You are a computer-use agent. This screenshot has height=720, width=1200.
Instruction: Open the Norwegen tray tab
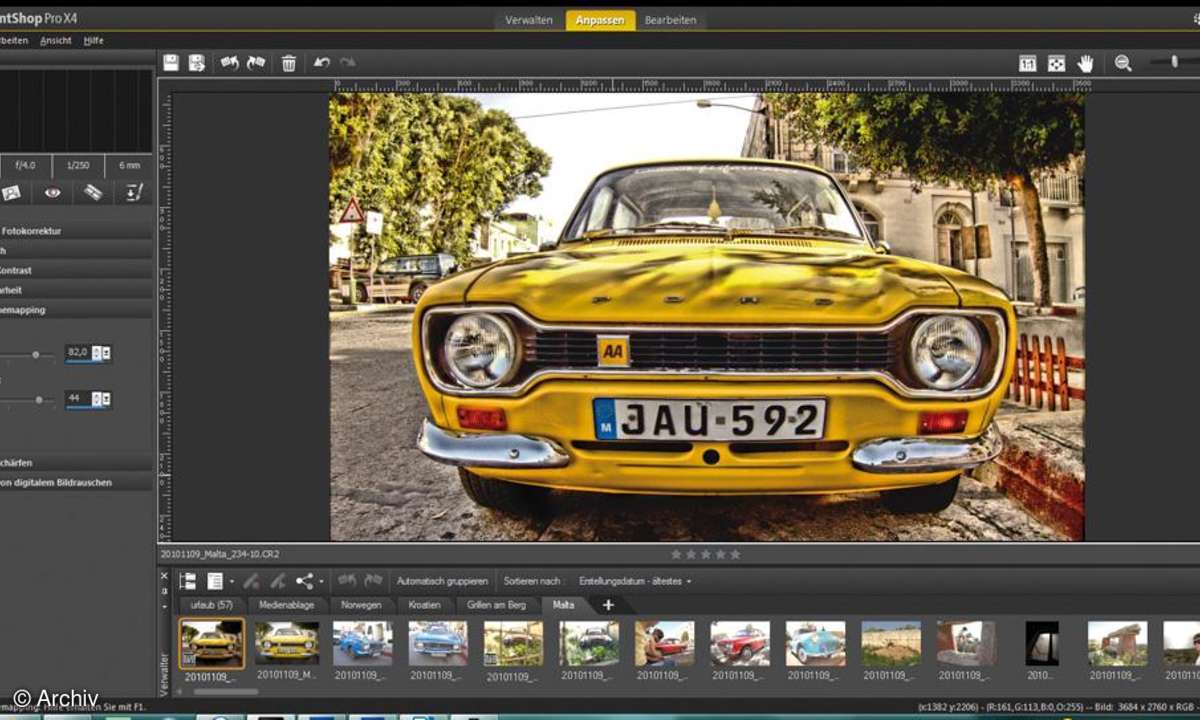click(x=362, y=605)
